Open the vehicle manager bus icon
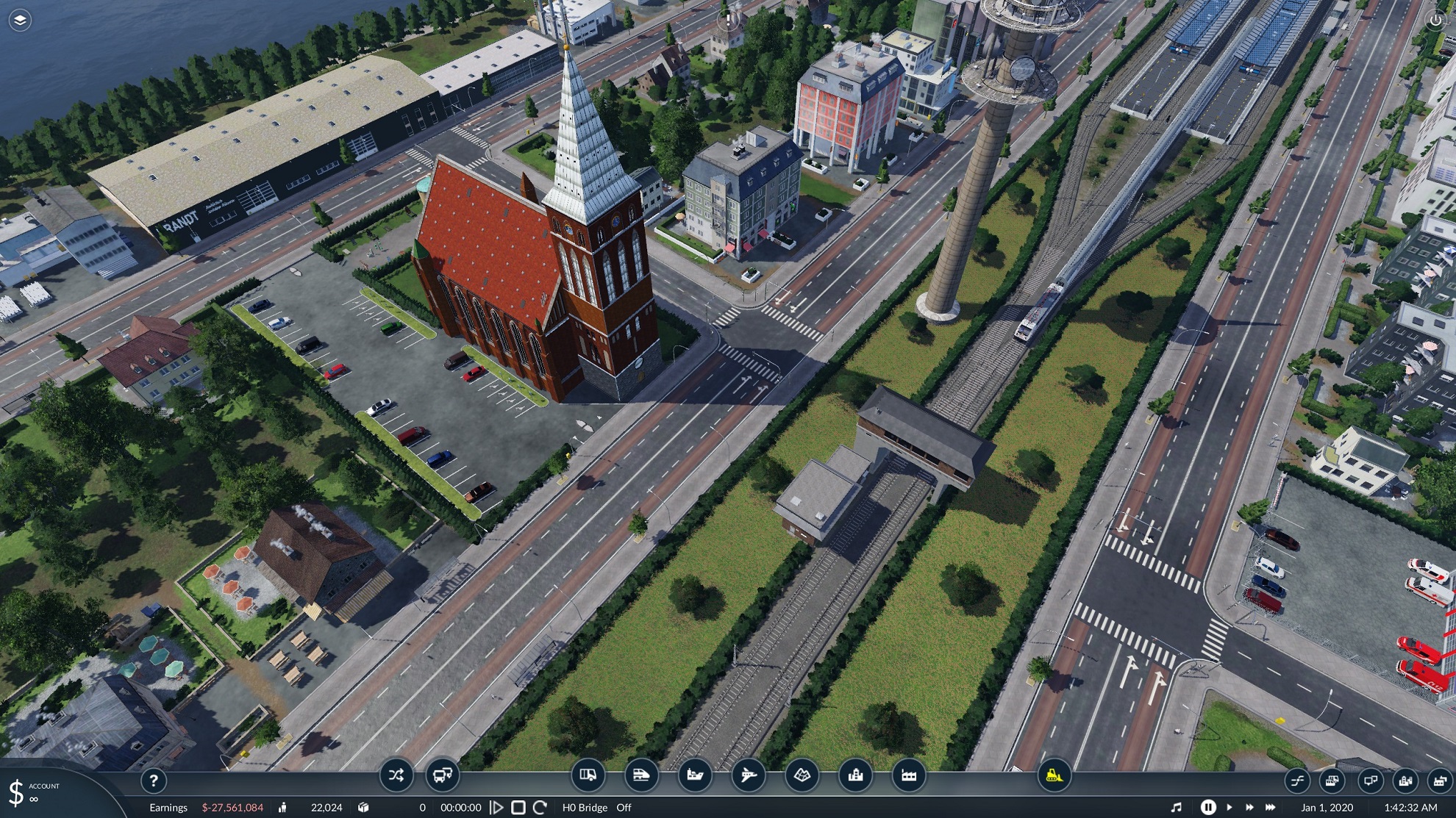This screenshot has height=818, width=1456. (442, 775)
